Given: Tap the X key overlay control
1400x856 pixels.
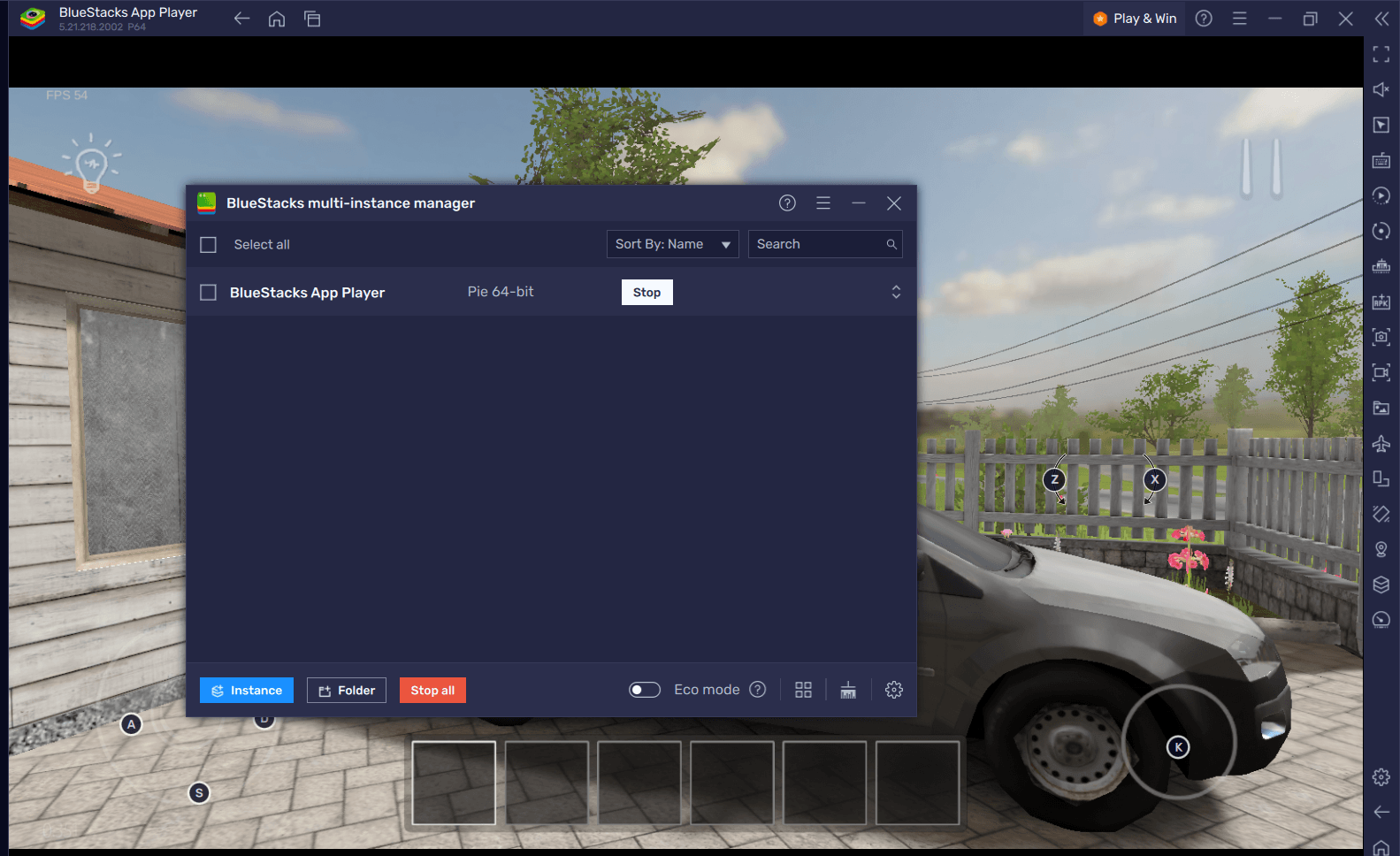Looking at the screenshot, I should click(1154, 479).
